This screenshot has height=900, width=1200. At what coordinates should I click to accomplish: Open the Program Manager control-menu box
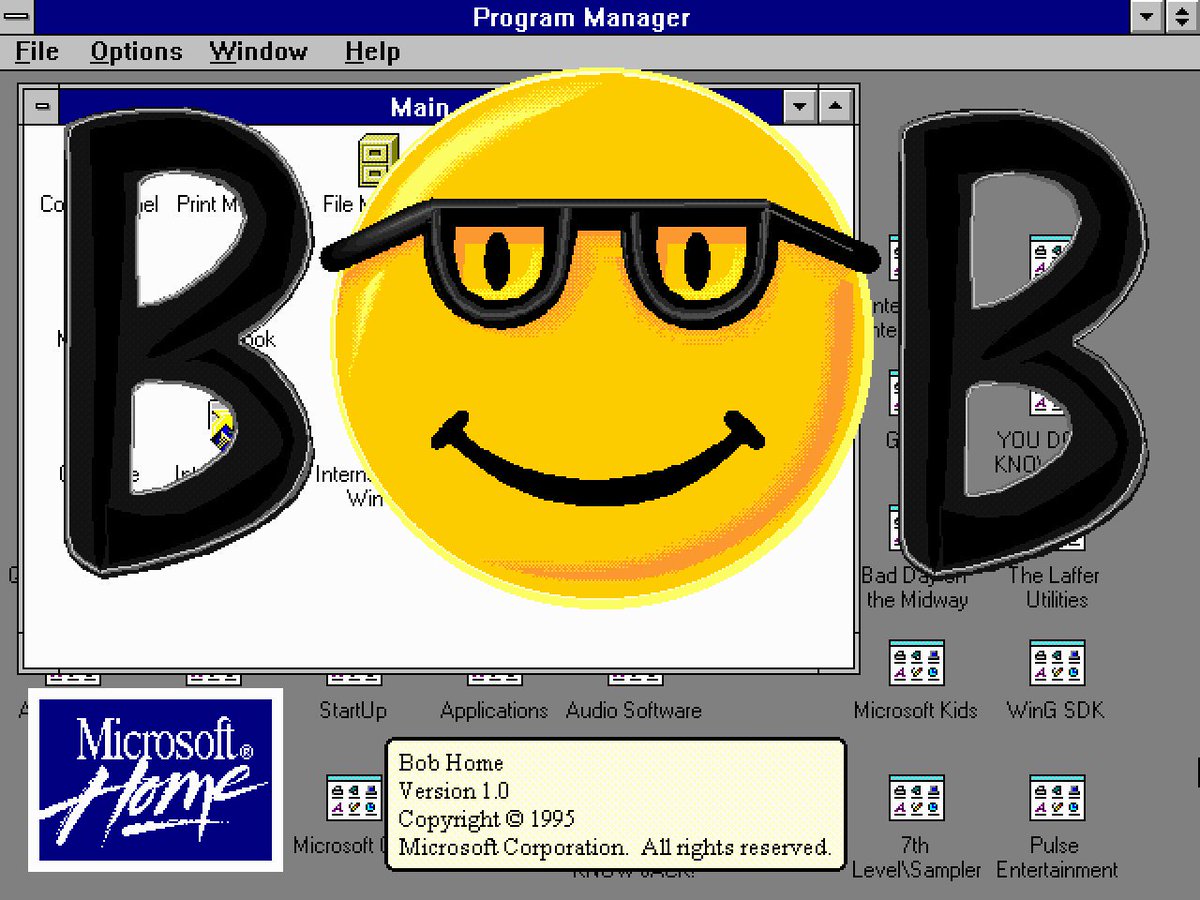coord(17,16)
